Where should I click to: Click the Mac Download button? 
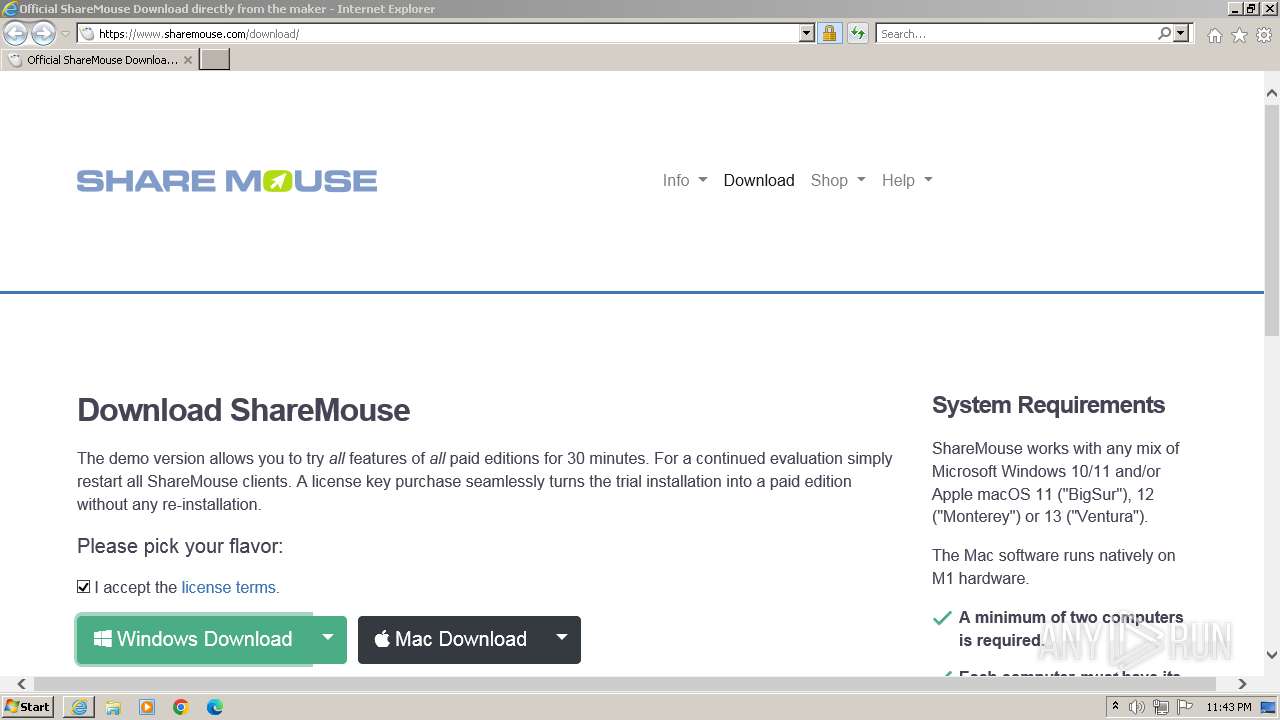coord(451,639)
